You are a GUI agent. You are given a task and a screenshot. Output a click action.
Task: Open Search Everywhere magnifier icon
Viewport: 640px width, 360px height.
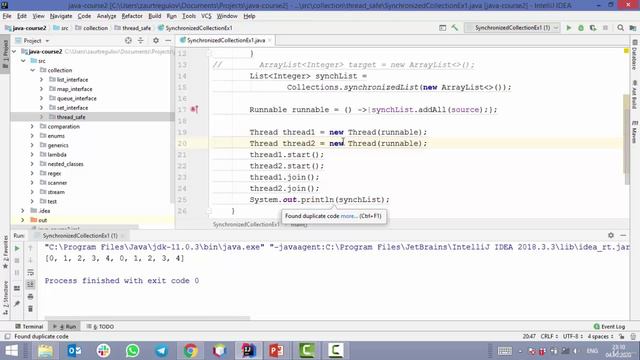(620, 28)
